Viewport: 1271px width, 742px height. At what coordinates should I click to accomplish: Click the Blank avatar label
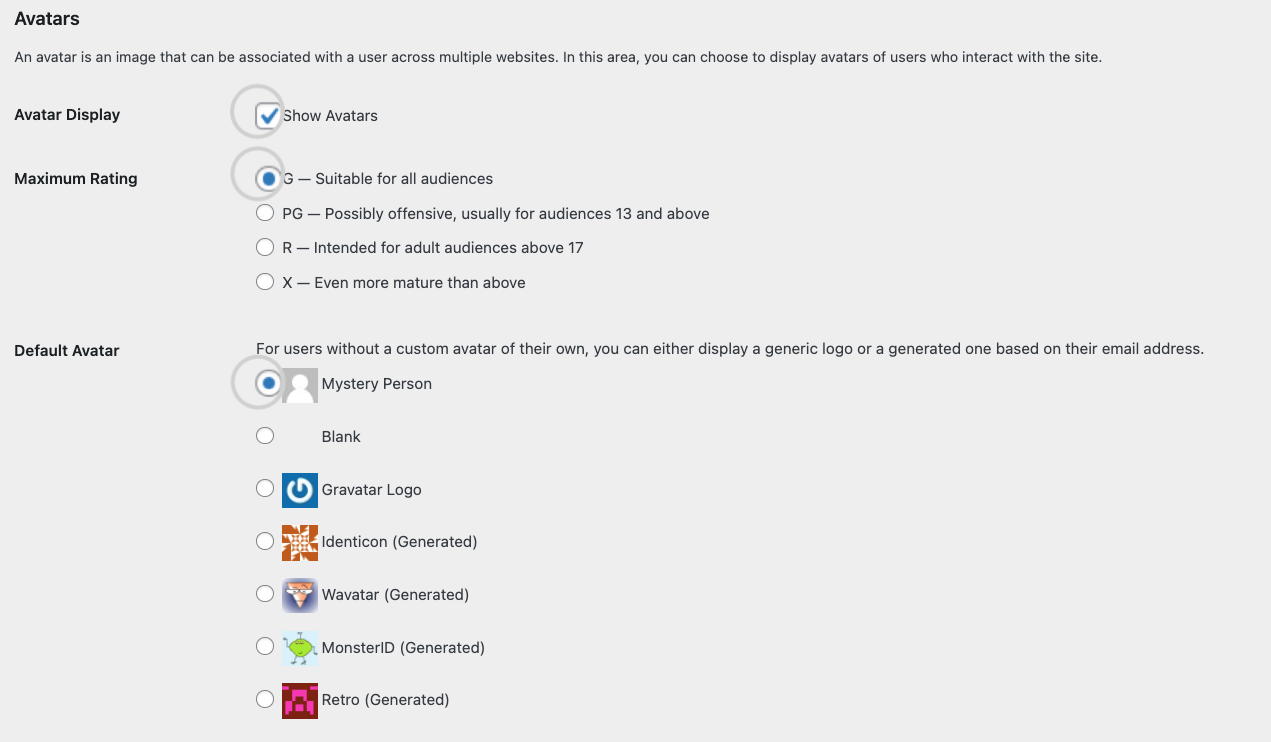coord(341,437)
